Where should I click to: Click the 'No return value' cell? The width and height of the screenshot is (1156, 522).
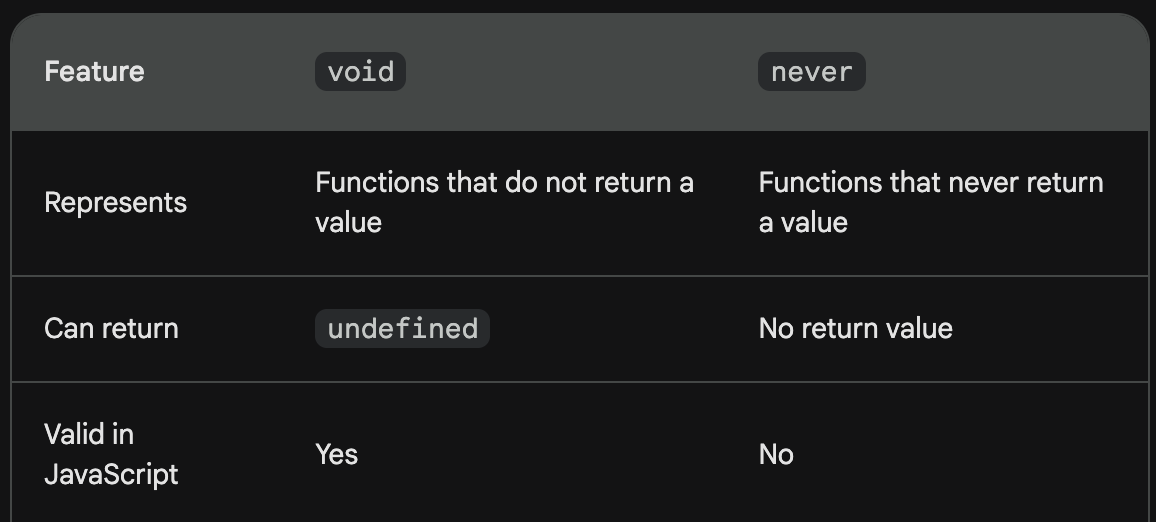pyautogui.click(x=855, y=328)
